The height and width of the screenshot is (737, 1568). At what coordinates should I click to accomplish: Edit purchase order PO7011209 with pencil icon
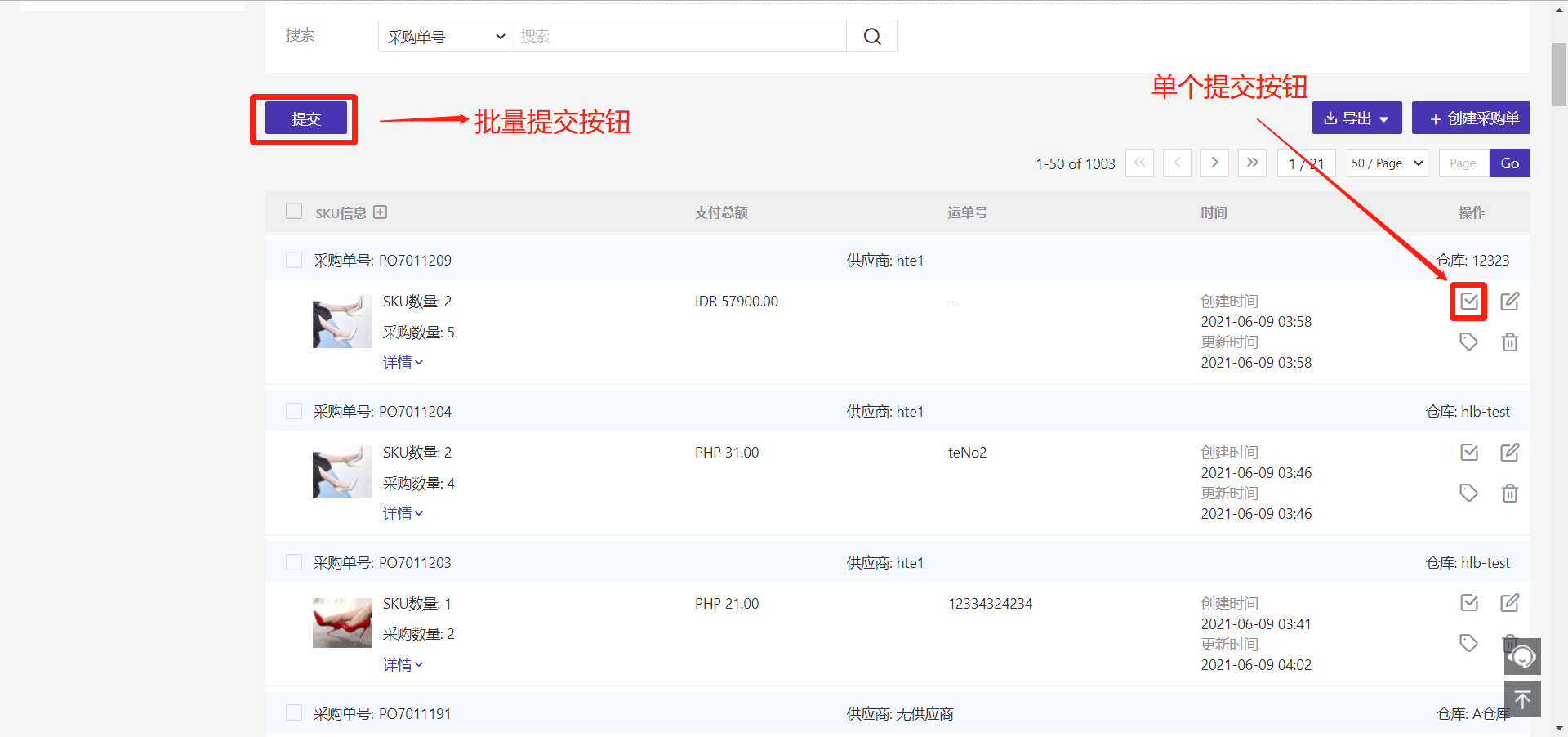tap(1509, 301)
